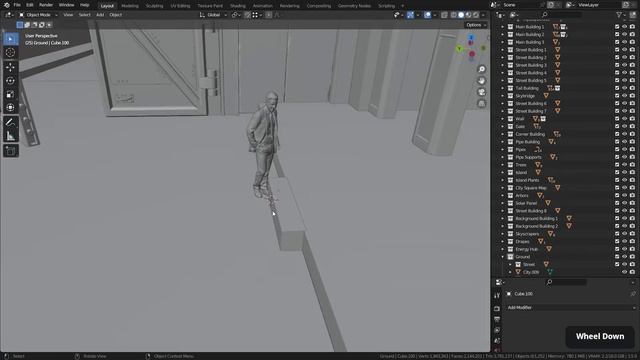Select the Move tool
This screenshot has width=640, height=360.
(x=11, y=67)
